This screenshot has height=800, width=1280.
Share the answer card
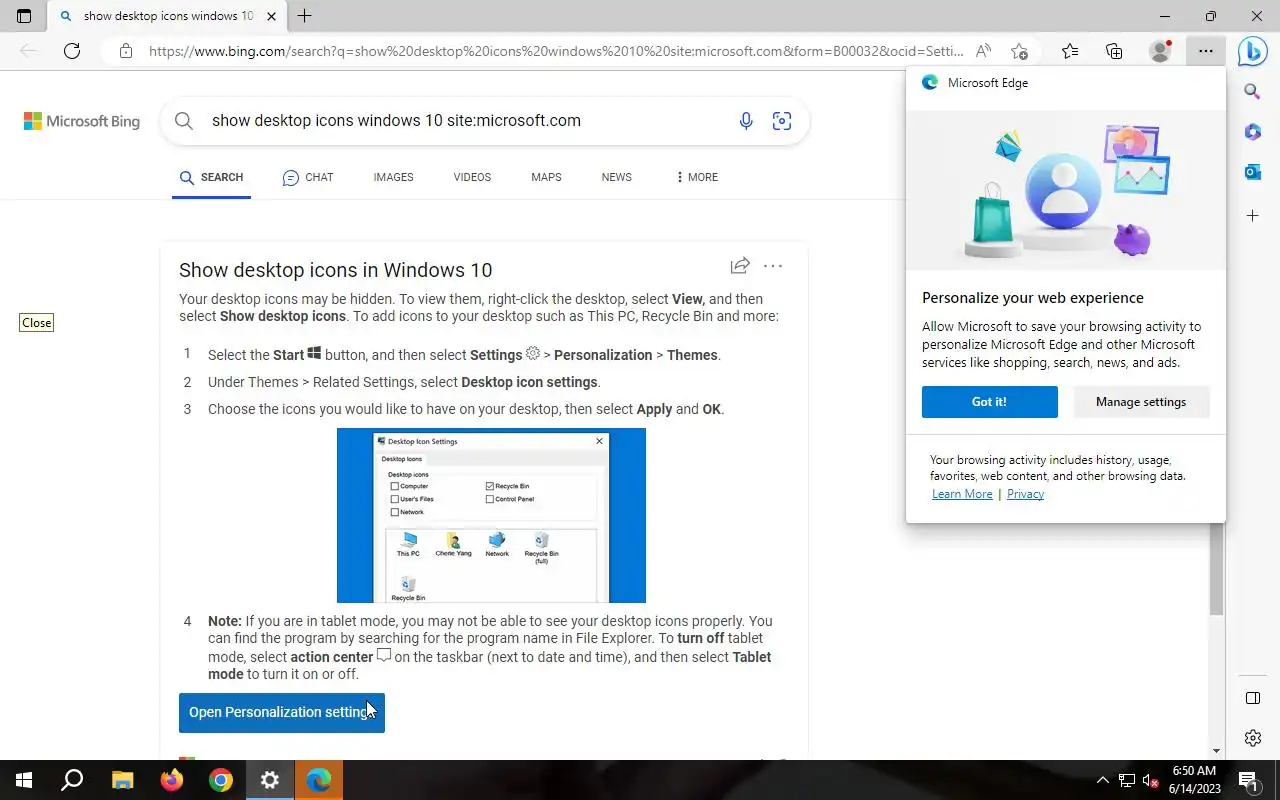[x=740, y=266]
